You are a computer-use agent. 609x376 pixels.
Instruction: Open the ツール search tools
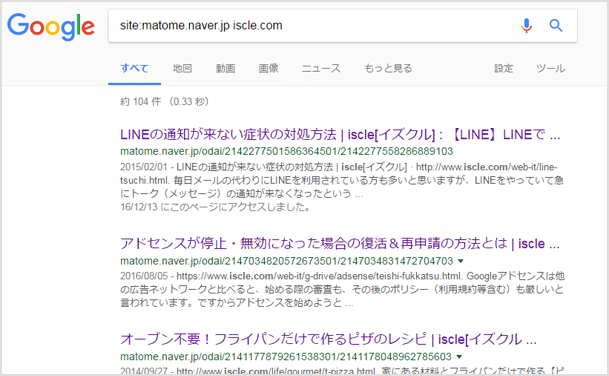point(551,68)
